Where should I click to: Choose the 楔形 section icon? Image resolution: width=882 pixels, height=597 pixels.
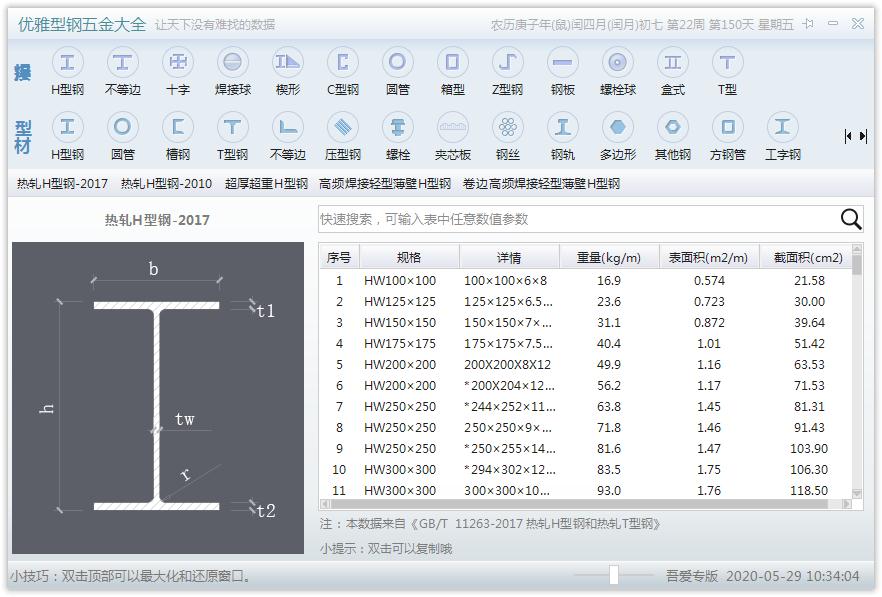click(x=287, y=62)
